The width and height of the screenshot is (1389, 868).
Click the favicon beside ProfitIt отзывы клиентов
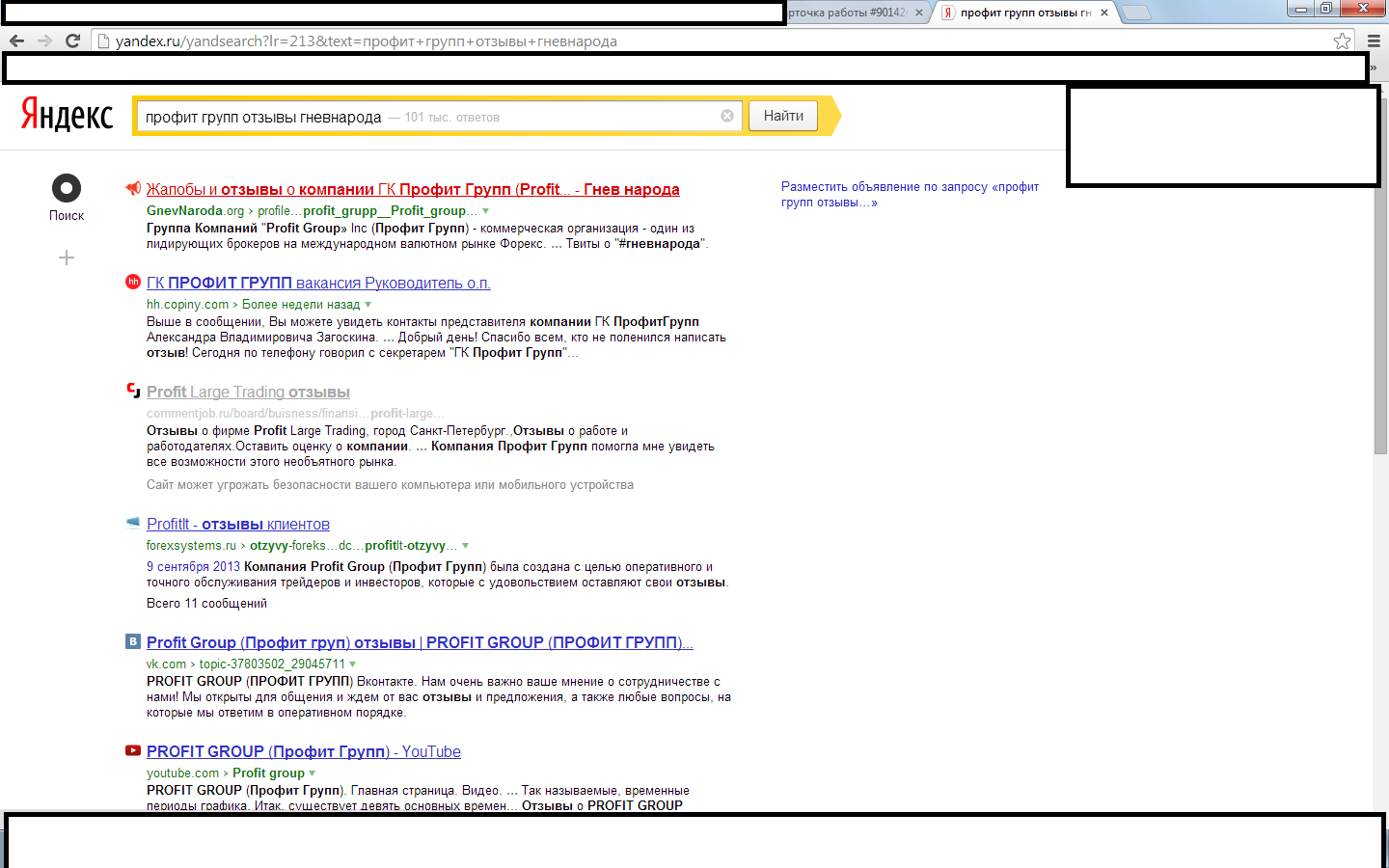[x=133, y=523]
